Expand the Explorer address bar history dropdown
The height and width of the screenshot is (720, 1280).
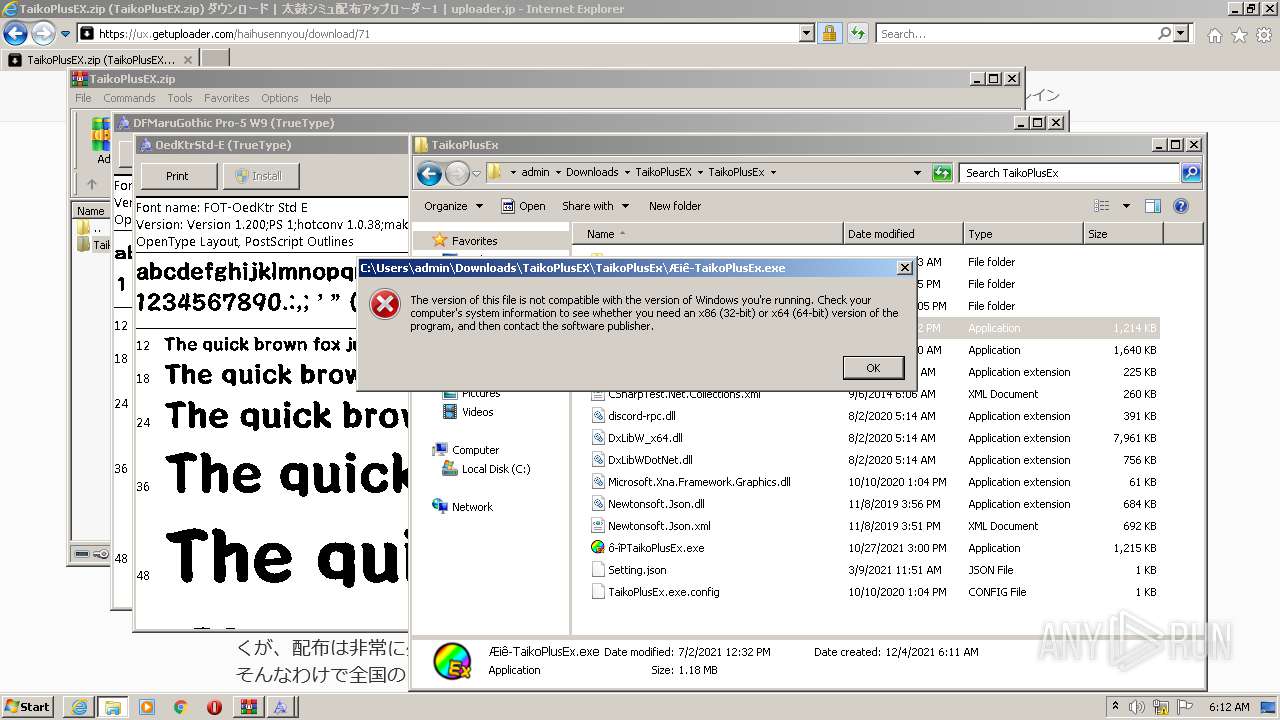point(917,173)
